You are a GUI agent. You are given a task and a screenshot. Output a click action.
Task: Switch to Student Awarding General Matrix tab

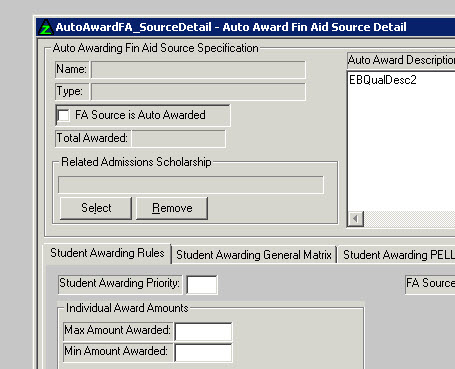[x=254, y=255]
